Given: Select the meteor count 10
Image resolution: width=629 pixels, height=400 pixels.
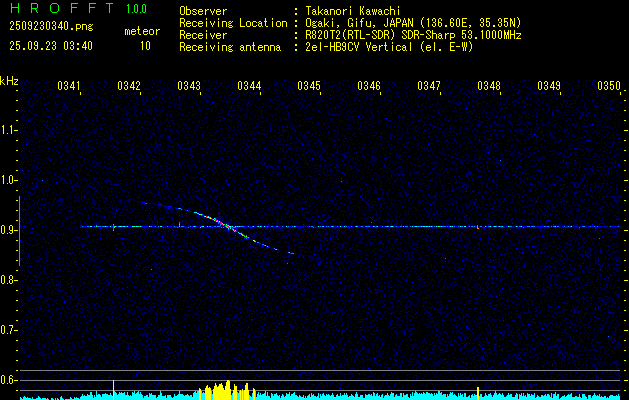Looking at the screenshot, I should (x=145, y=46).
